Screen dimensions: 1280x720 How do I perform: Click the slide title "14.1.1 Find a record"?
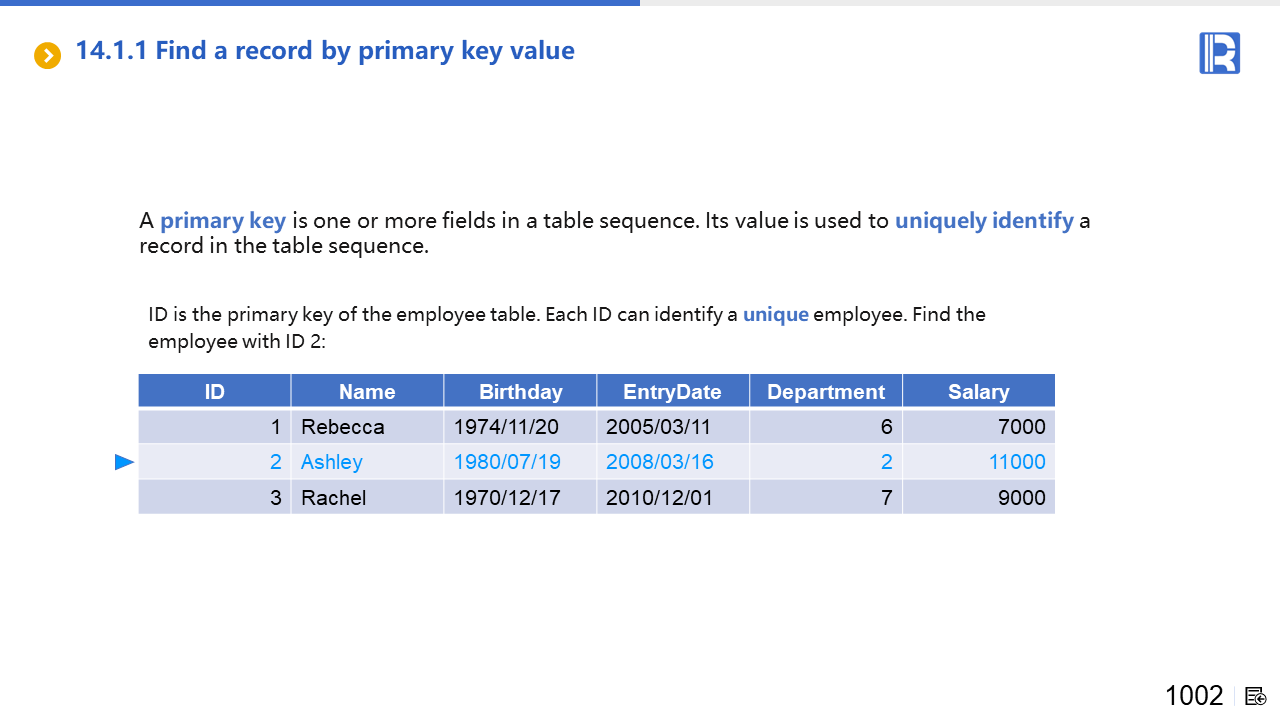point(325,51)
